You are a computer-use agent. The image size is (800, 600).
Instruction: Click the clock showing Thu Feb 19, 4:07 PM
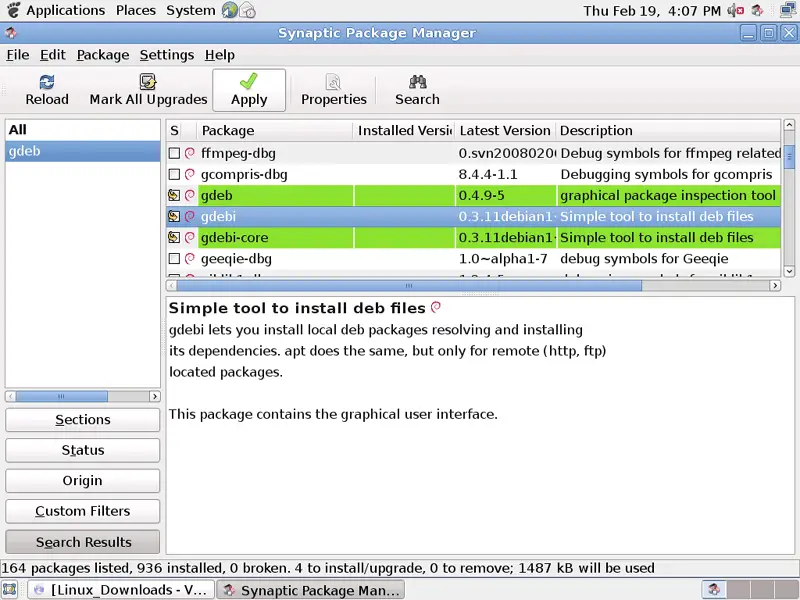(x=652, y=11)
